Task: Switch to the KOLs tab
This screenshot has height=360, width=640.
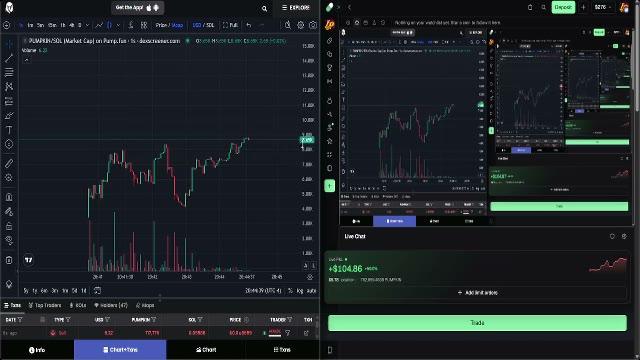Action: [x=78, y=305]
